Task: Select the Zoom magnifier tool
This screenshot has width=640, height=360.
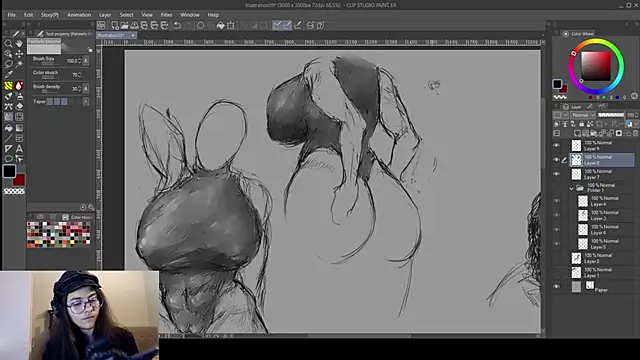Action: click(x=8, y=43)
